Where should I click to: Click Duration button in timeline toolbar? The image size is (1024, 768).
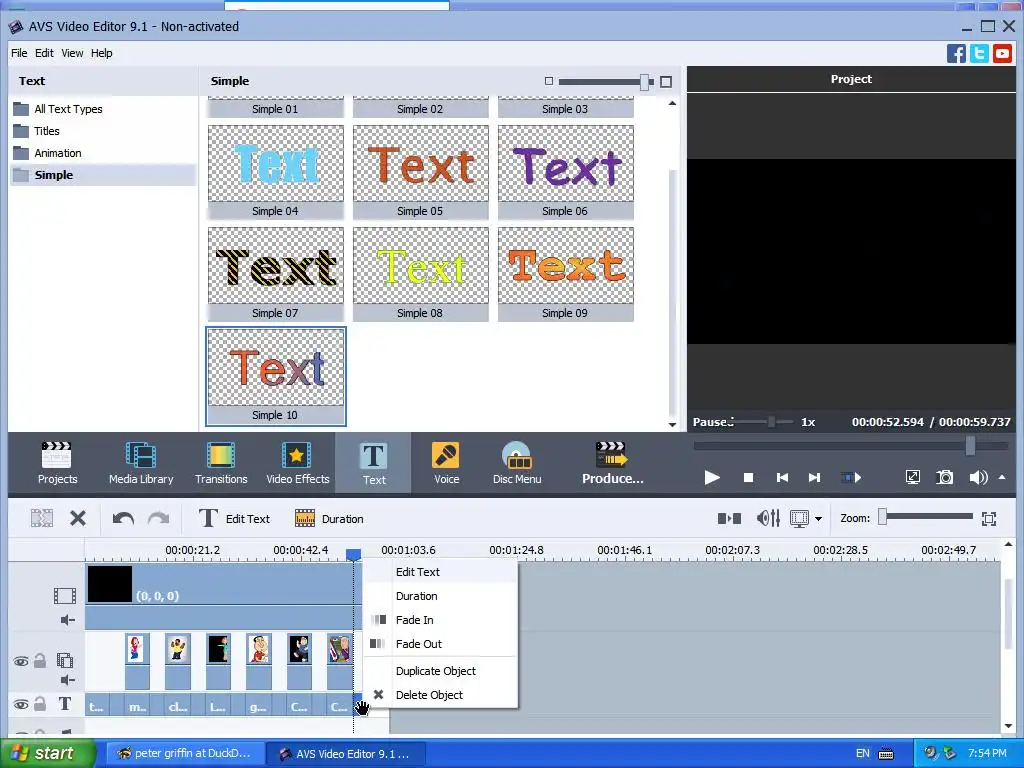pos(329,519)
